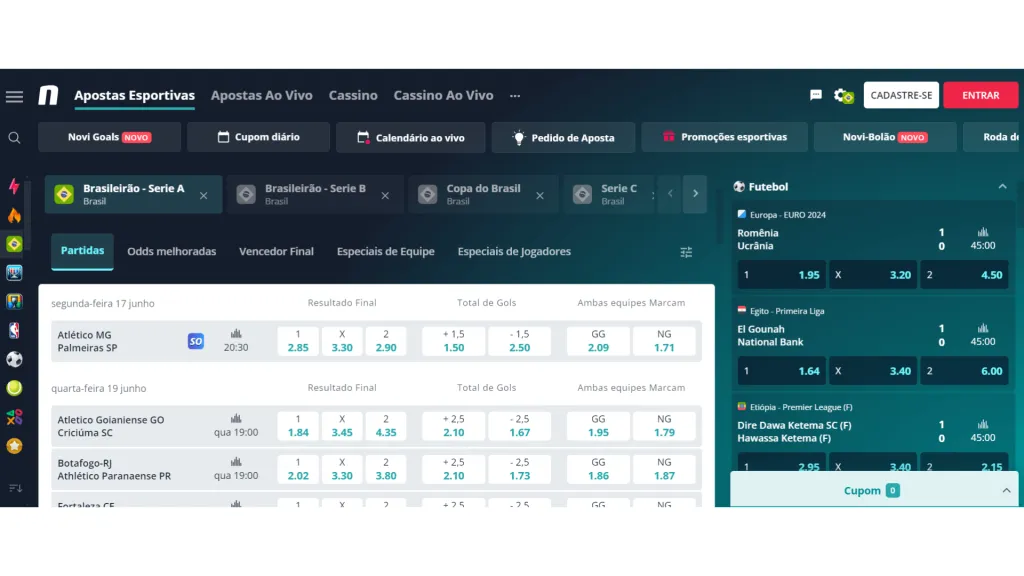
Task: Open settings gear with Brazil flag
Action: [844, 96]
